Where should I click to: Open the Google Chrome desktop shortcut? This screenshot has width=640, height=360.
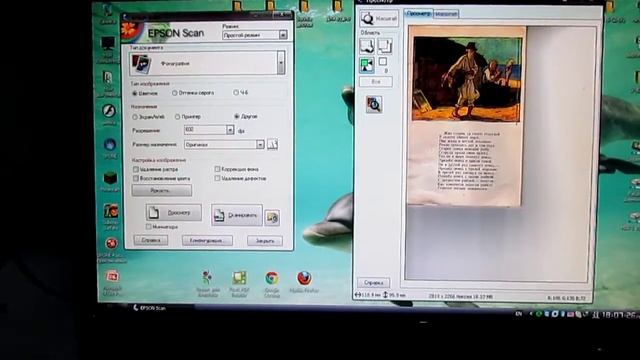[x=271, y=282]
